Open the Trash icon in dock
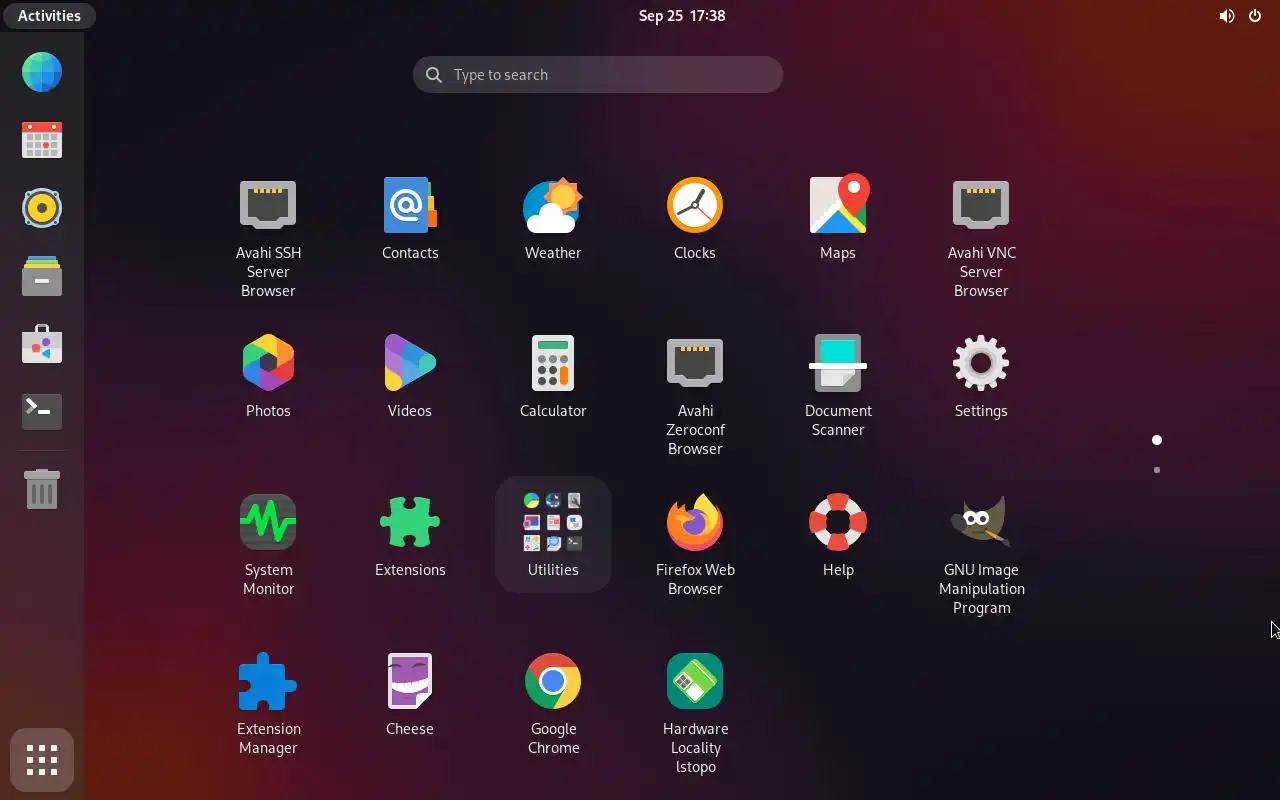1280x800 pixels. click(42, 489)
